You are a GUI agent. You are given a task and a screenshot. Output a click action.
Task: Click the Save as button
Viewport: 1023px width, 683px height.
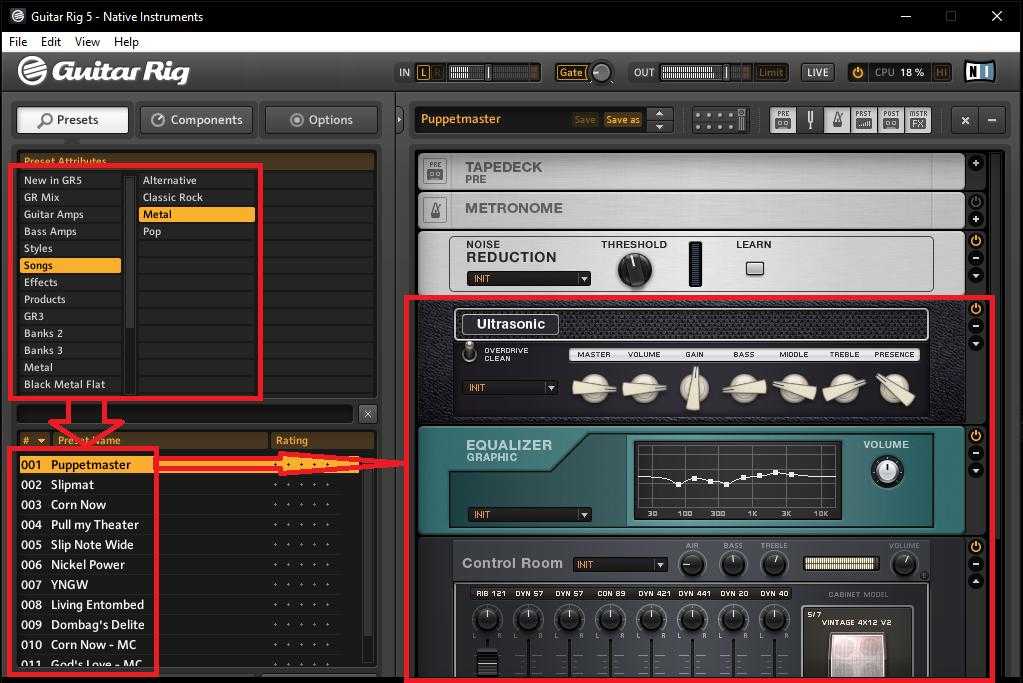click(622, 119)
